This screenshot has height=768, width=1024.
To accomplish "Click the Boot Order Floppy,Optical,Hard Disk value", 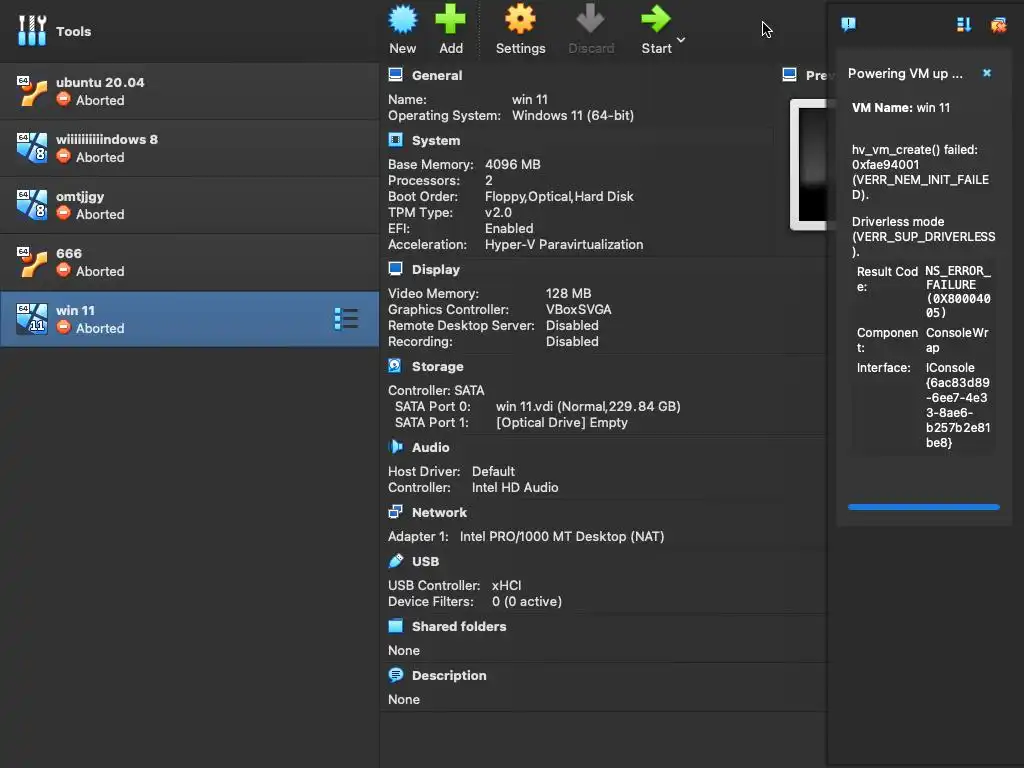I will 559,197.
